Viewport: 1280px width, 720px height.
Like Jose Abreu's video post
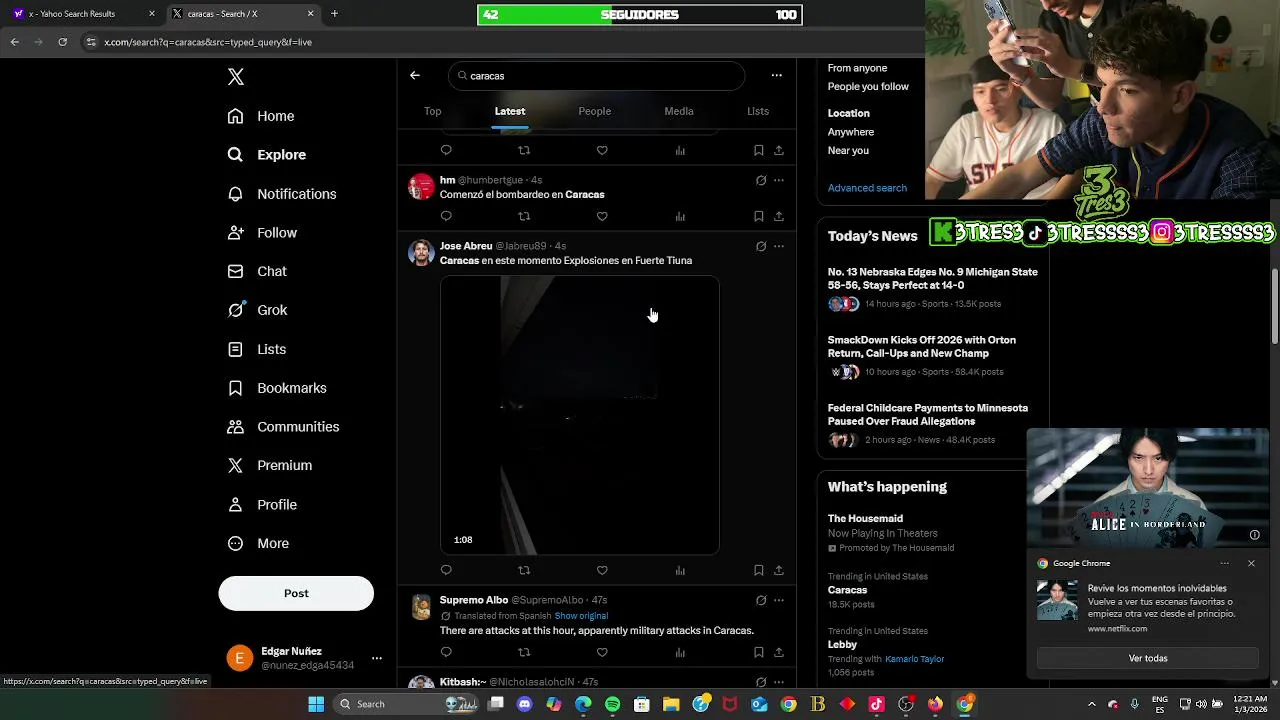pos(602,570)
